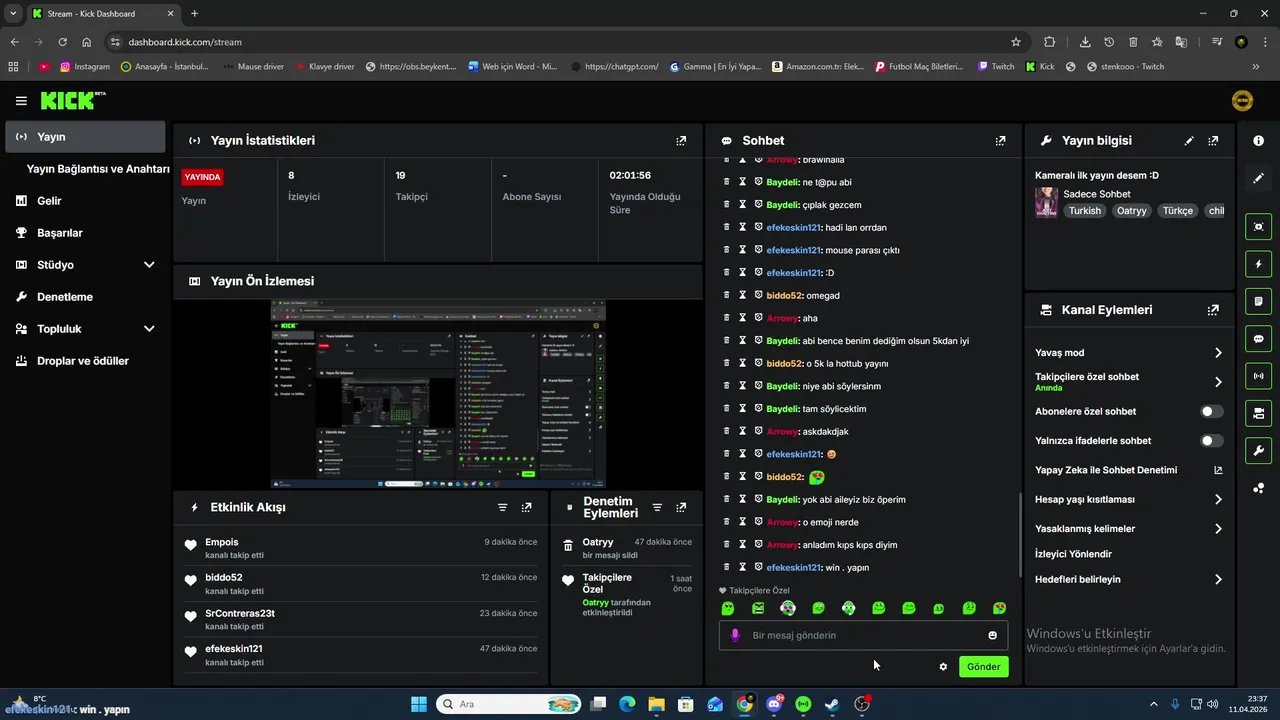Click the three-dots icon at right sidebar bottom
Image resolution: width=1280 pixels, height=720 pixels.
[1259, 488]
